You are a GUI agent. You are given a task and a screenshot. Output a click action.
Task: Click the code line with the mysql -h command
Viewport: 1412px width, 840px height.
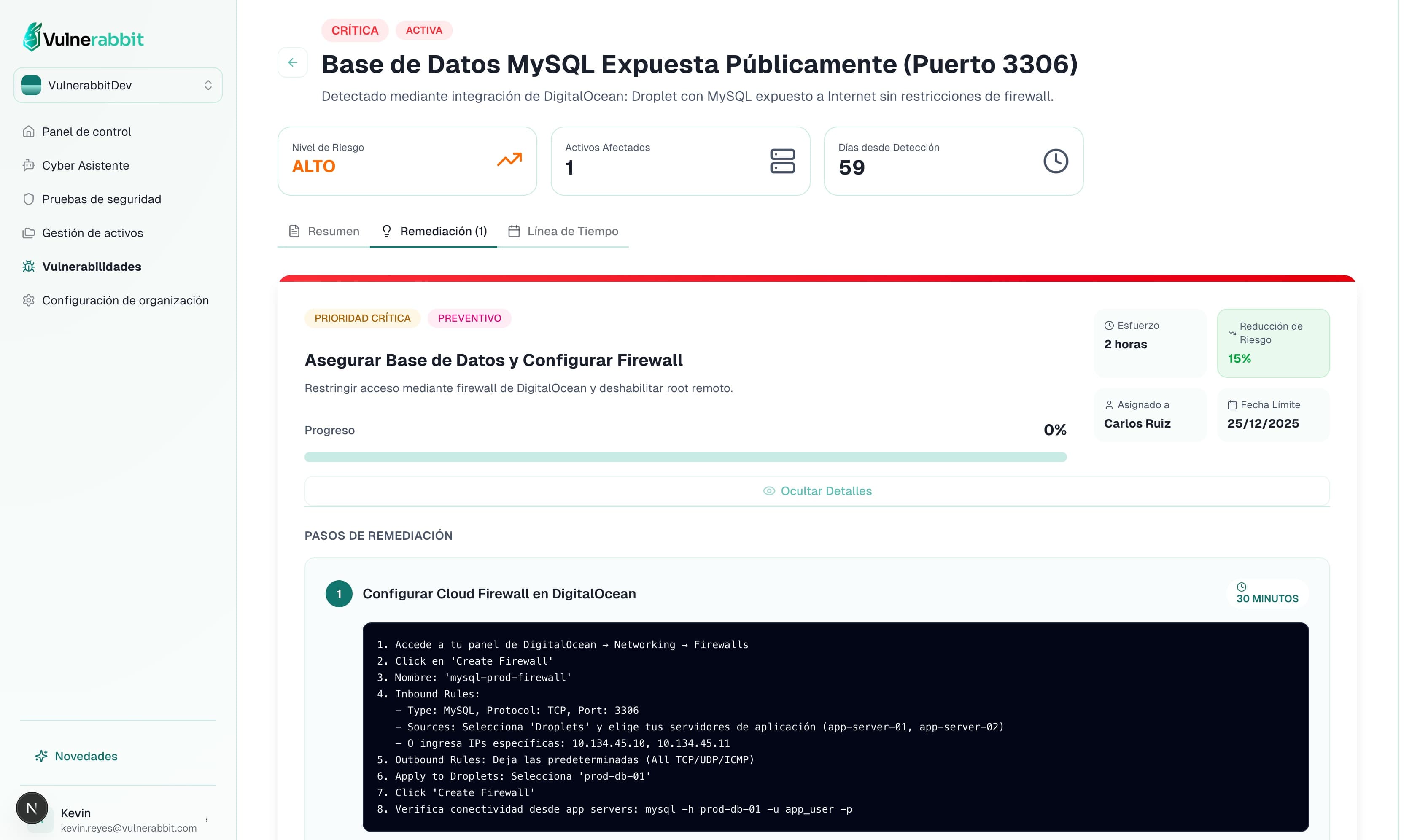[x=614, y=810]
